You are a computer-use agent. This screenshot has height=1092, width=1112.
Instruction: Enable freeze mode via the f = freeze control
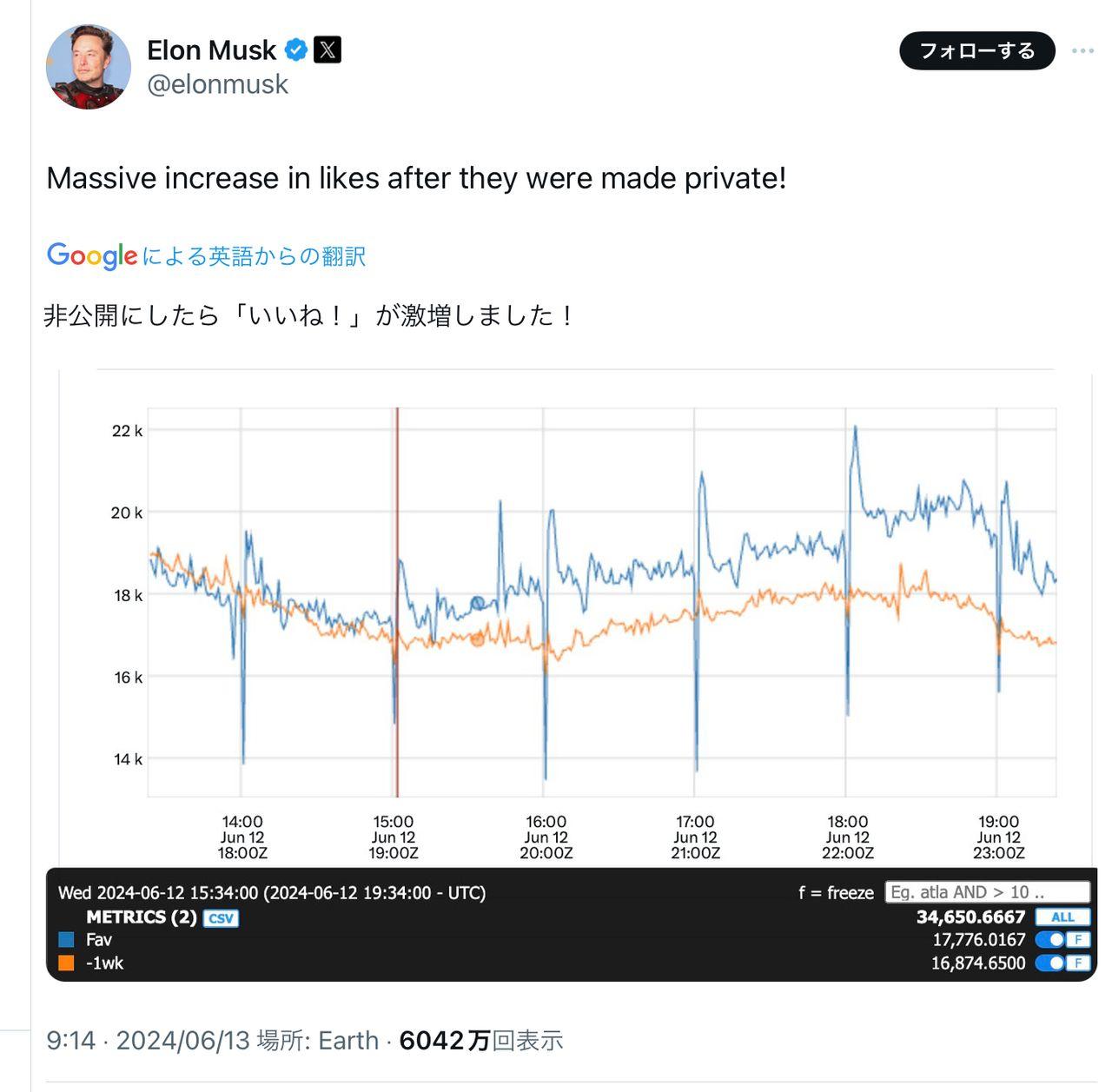835,892
